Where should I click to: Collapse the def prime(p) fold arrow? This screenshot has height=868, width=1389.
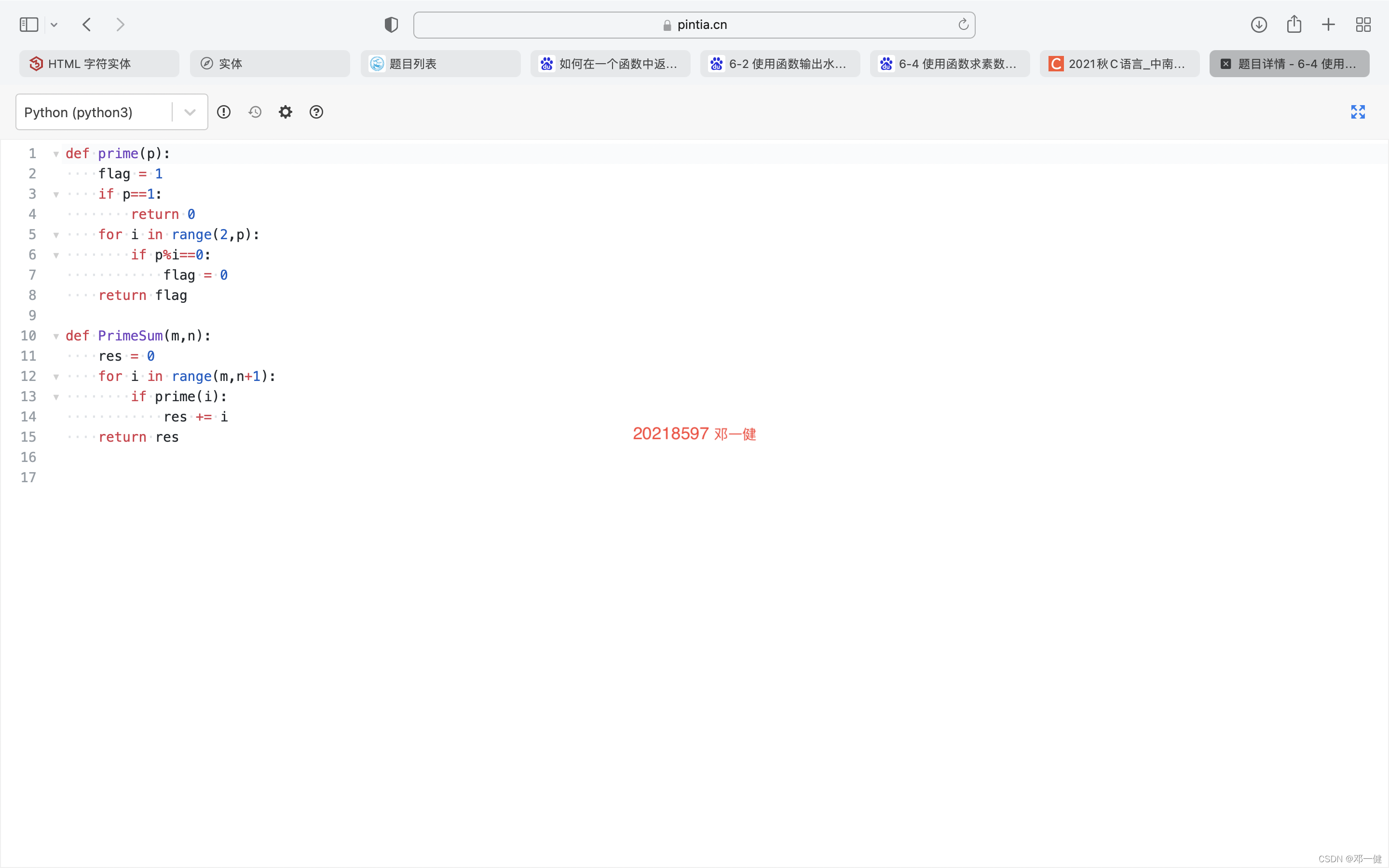(x=56, y=154)
